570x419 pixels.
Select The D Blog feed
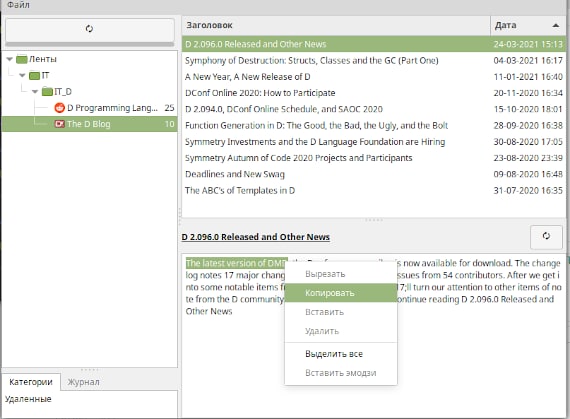[x=89, y=124]
